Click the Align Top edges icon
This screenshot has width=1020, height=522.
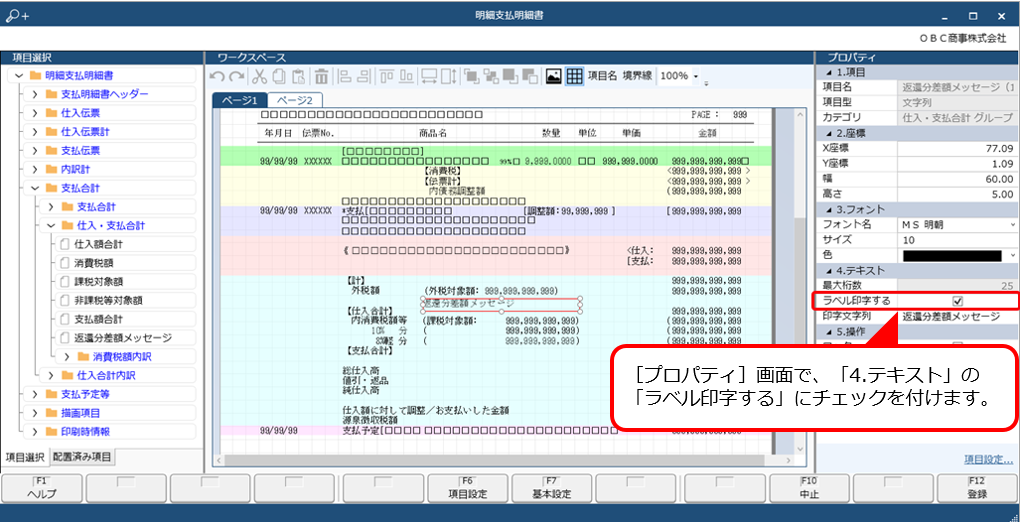click(x=387, y=76)
